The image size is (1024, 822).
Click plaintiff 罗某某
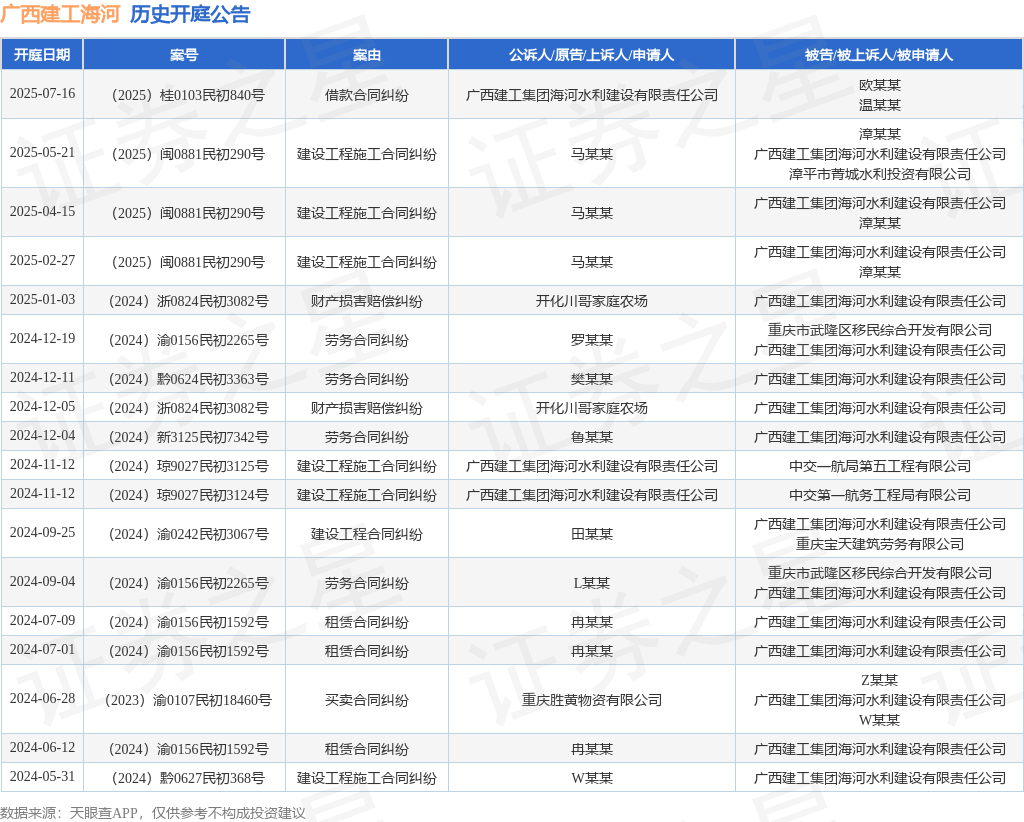[592, 340]
